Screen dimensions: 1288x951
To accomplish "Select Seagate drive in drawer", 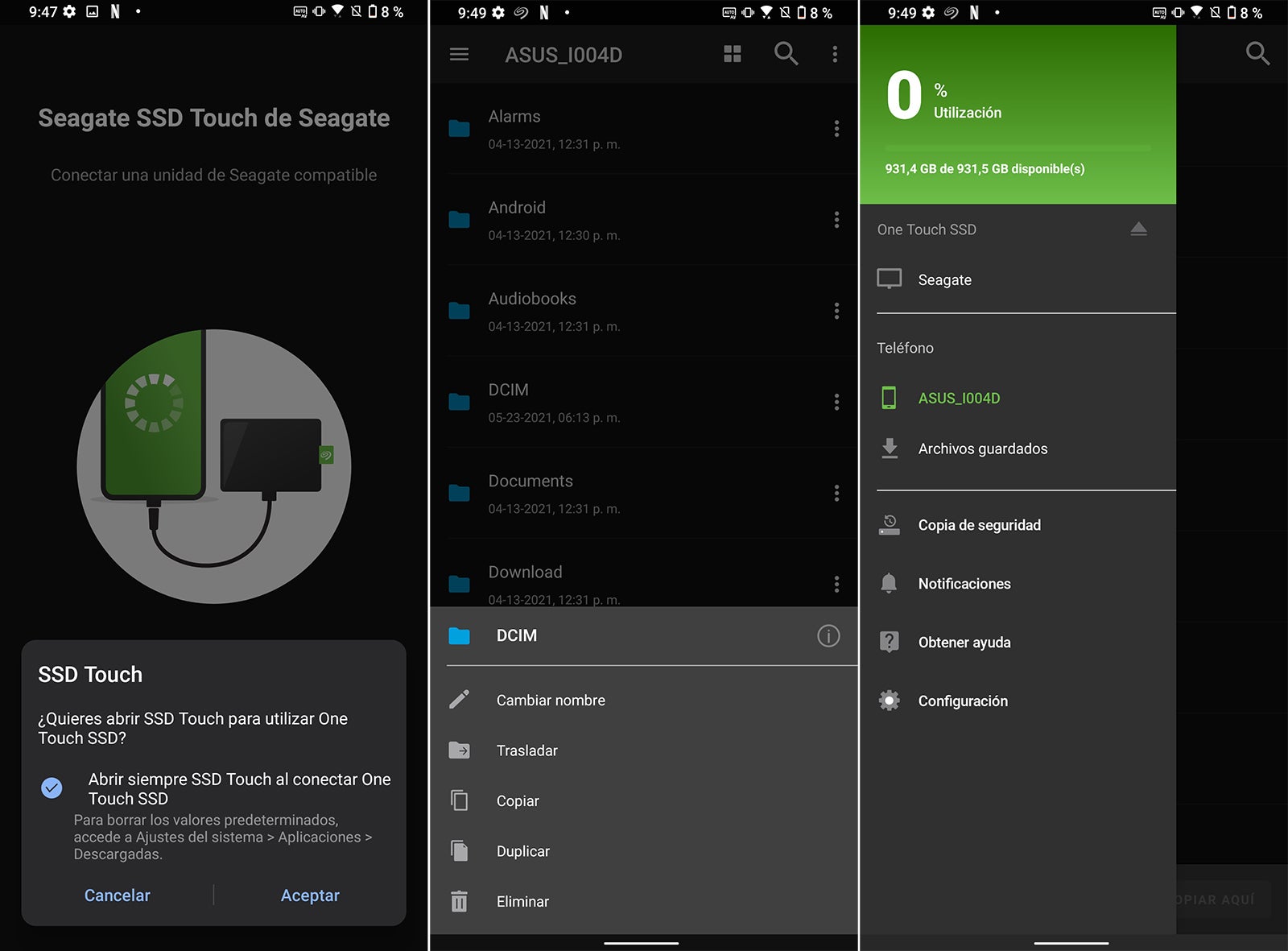I will [944, 280].
